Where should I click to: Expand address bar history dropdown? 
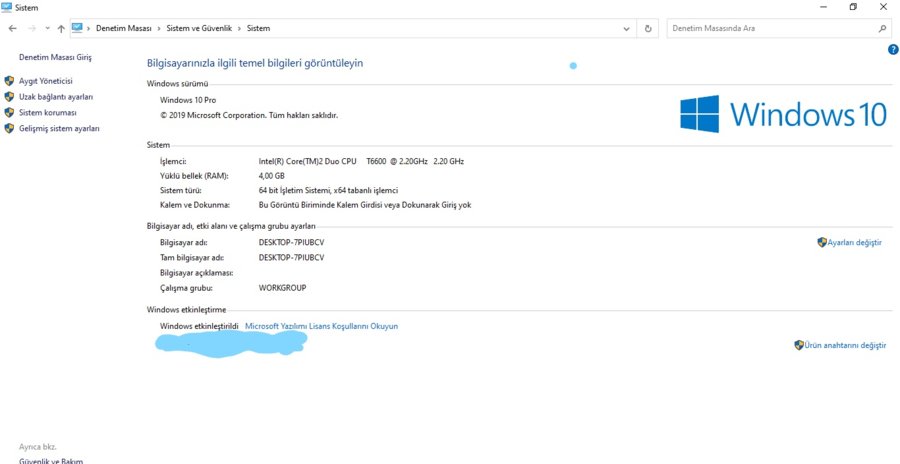click(626, 28)
